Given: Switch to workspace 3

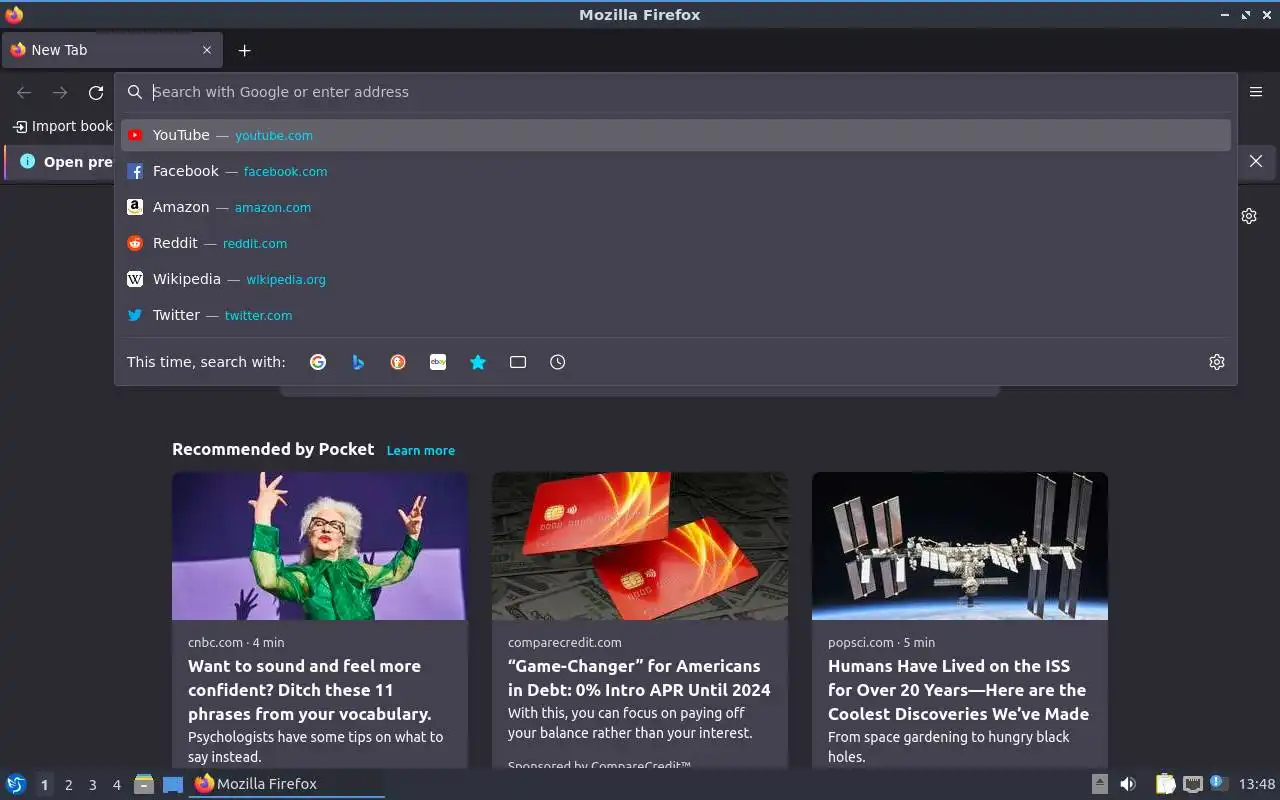Looking at the screenshot, I should point(92,785).
